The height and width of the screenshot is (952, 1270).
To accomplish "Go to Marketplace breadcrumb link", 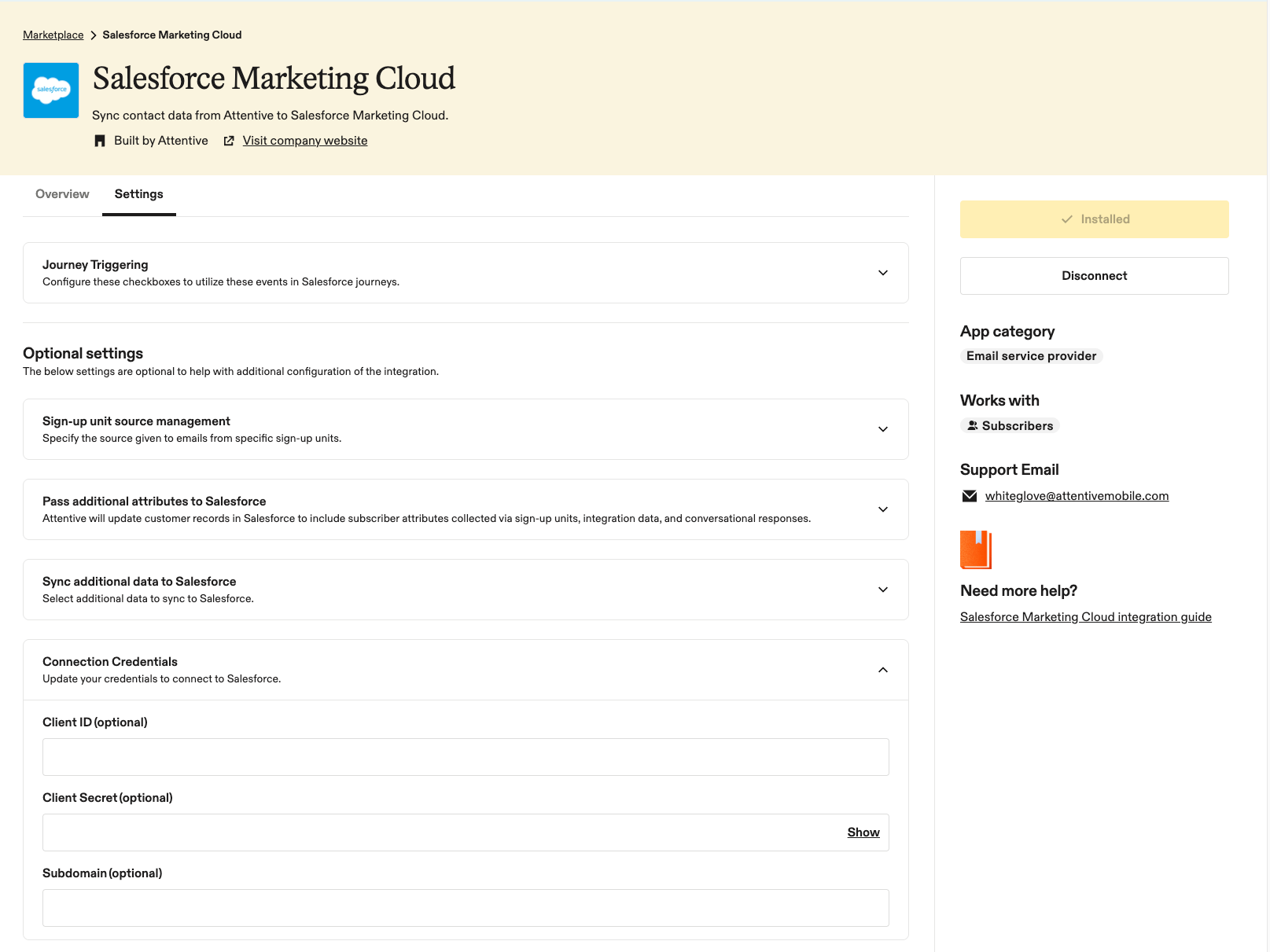I will 53,35.
